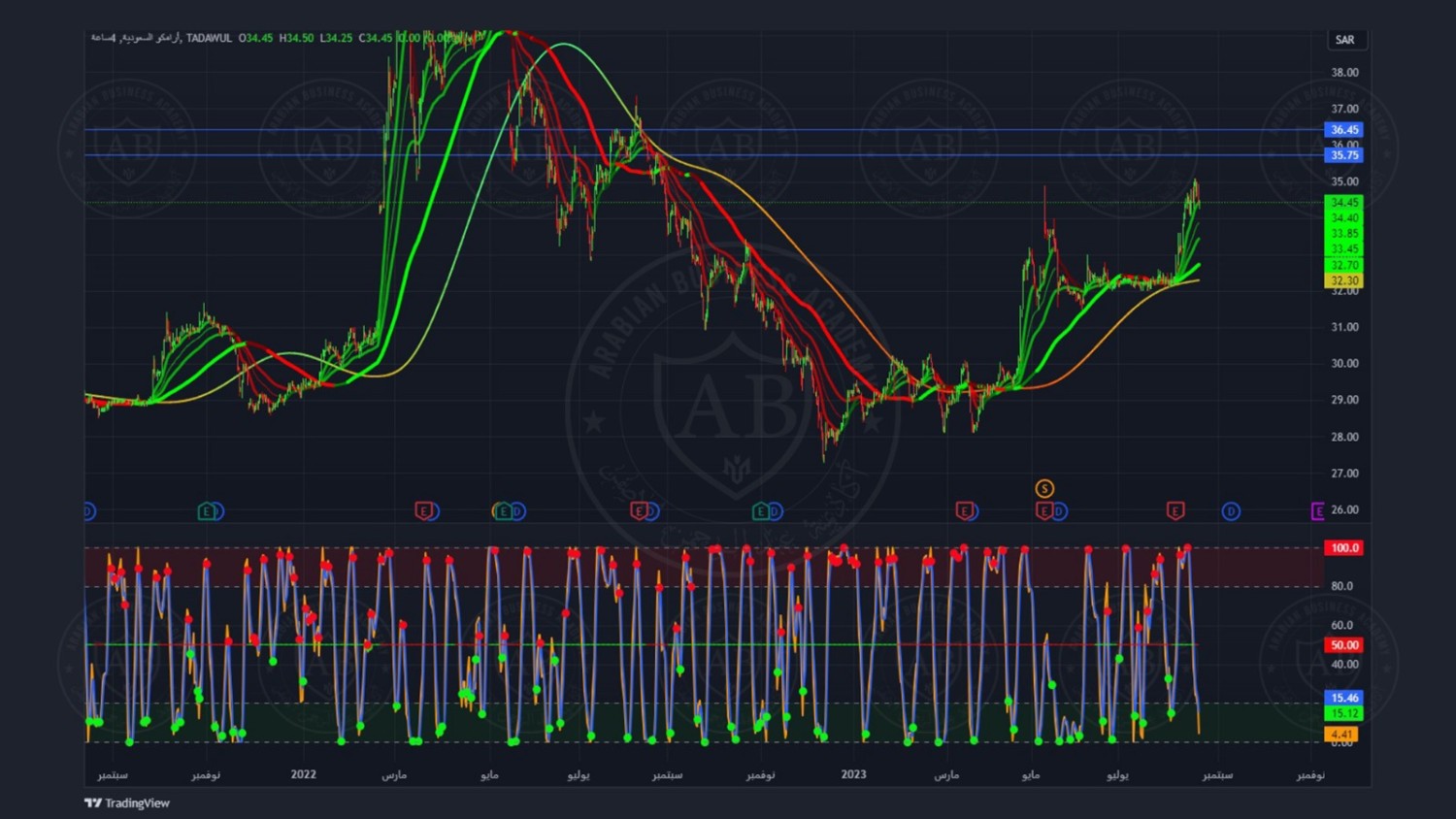Screen dimensions: 1456x819
Task: Click the 2023 year label on time axis
Action: point(854,773)
